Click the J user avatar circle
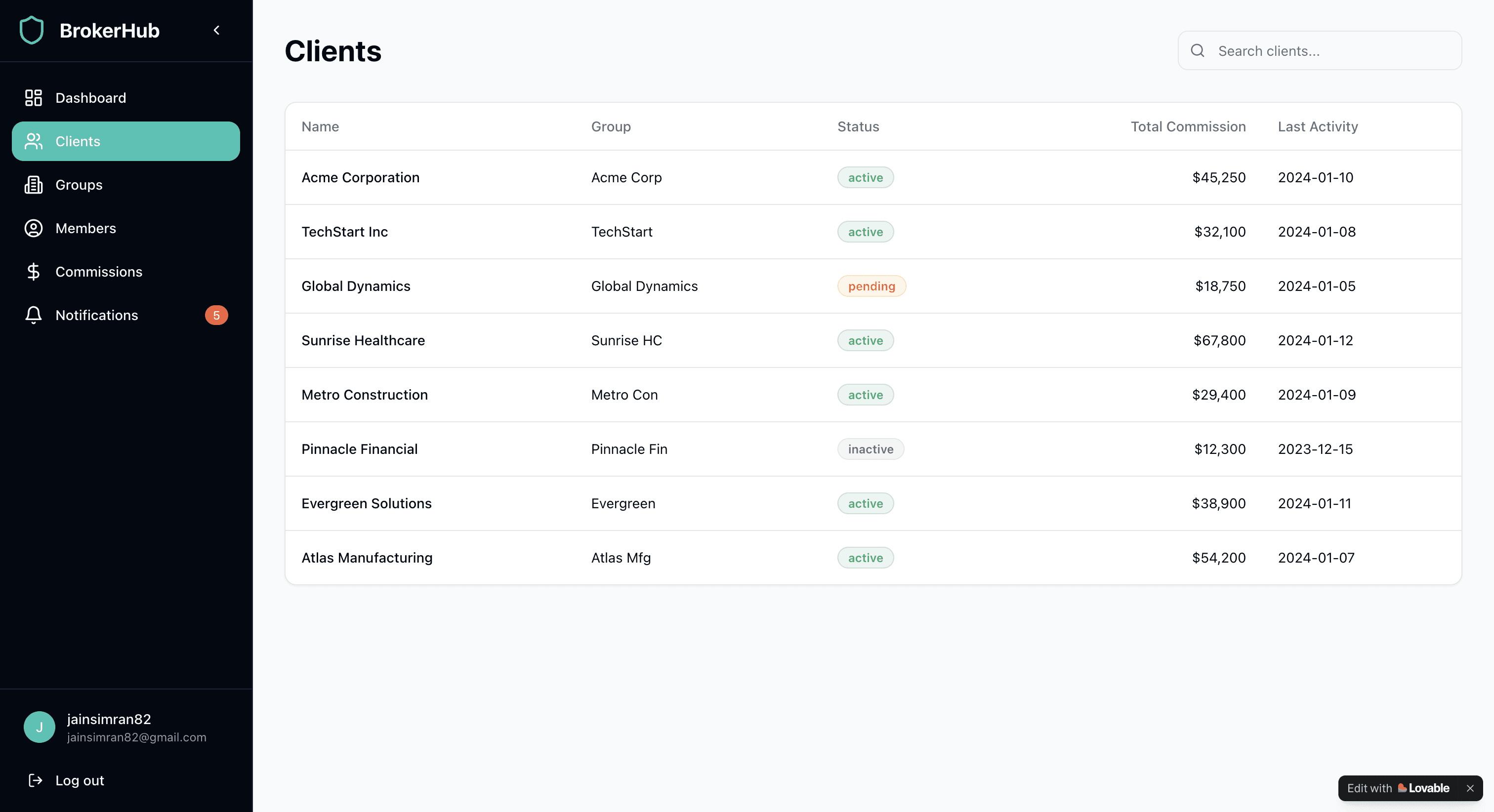1494x812 pixels. pos(40,727)
